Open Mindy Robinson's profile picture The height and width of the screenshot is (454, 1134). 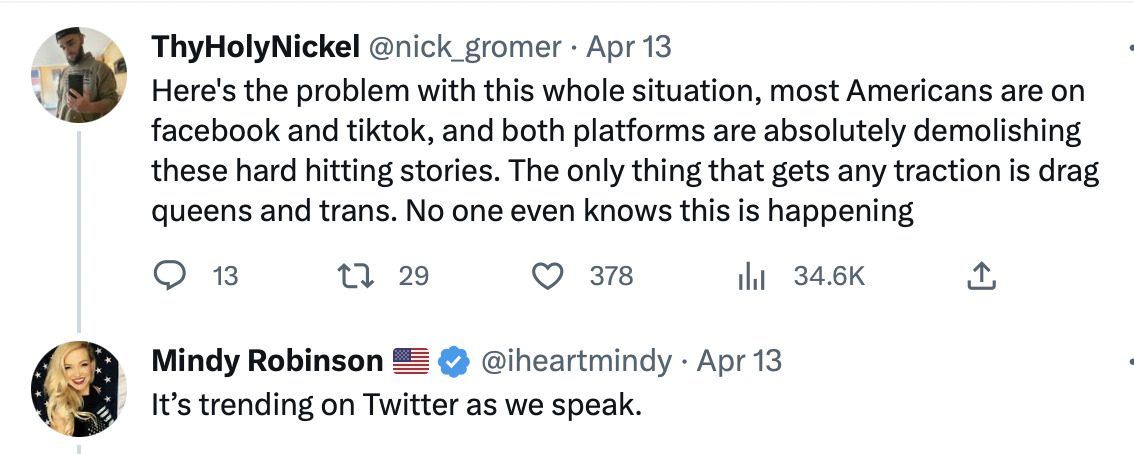79,389
